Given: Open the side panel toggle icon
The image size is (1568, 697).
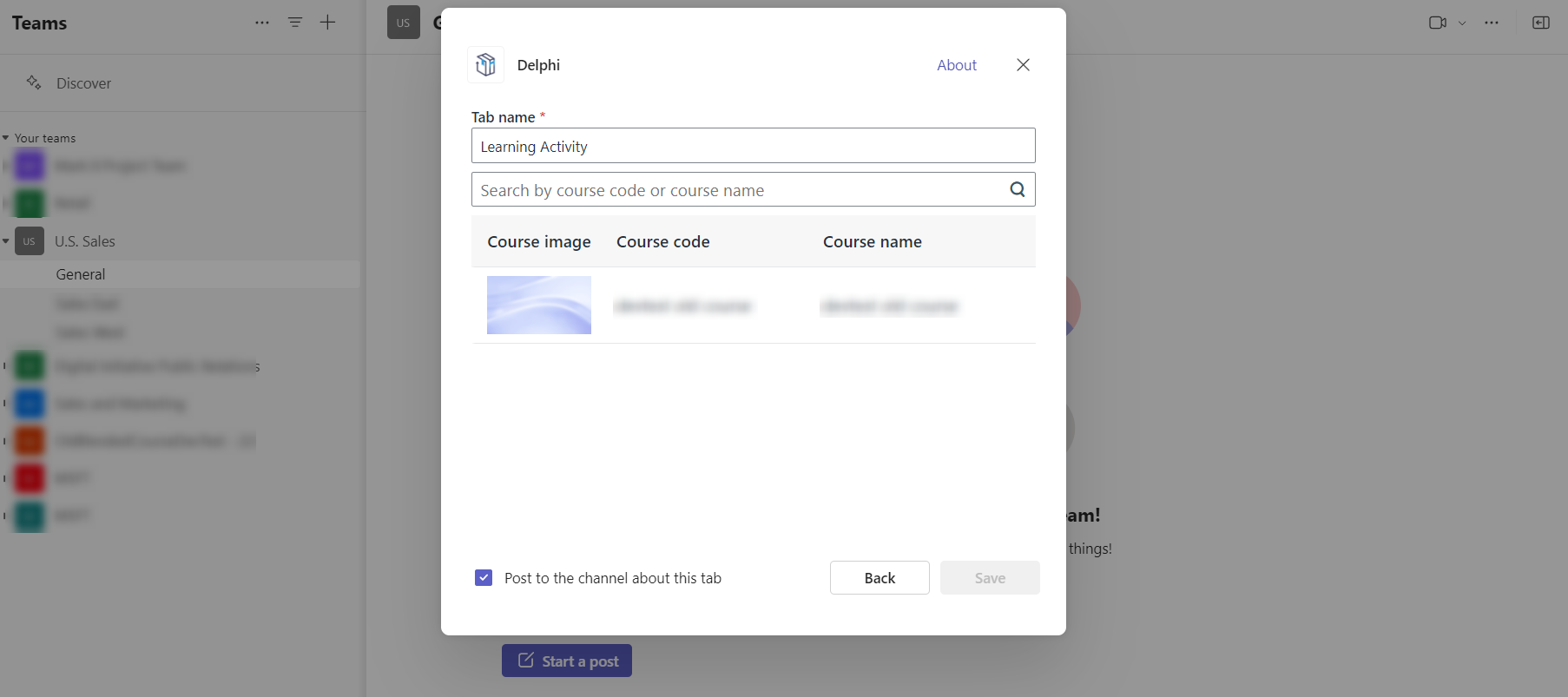Looking at the screenshot, I should [1540, 23].
